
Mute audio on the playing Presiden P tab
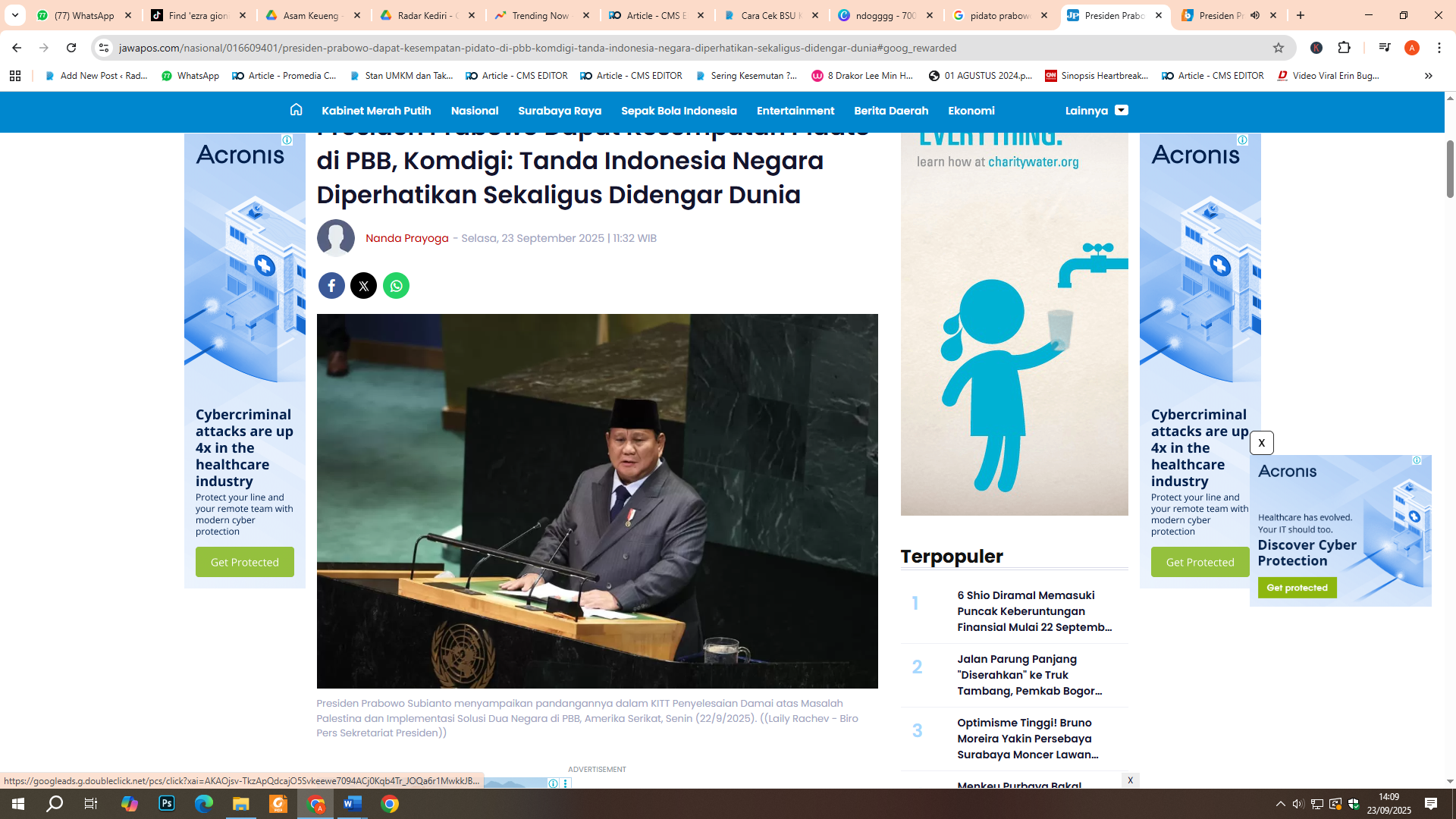[1255, 14]
